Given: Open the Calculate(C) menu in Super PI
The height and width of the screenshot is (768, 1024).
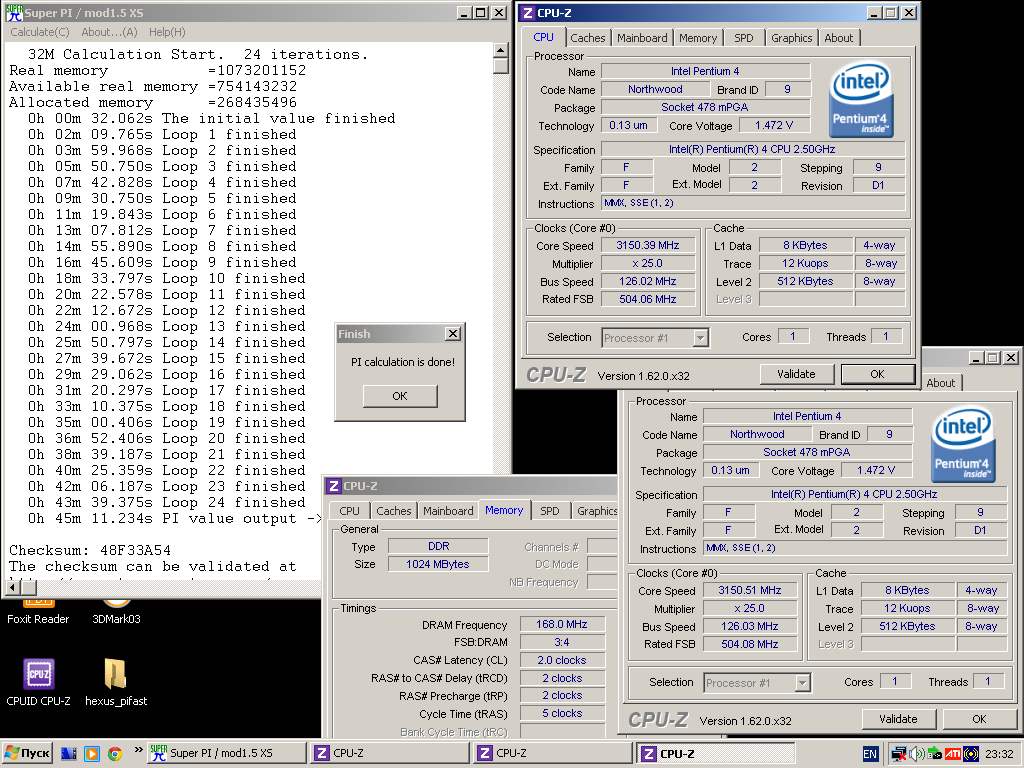Looking at the screenshot, I should (40, 32).
